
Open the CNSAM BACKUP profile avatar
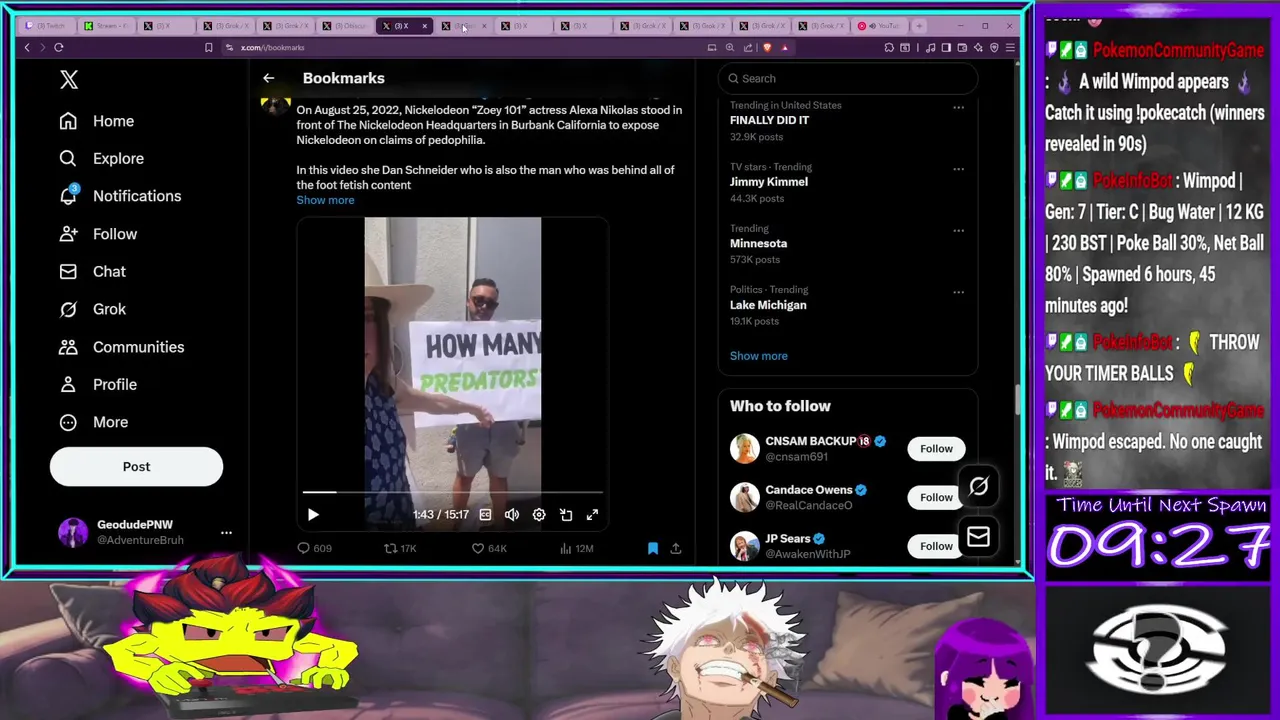[745, 449]
